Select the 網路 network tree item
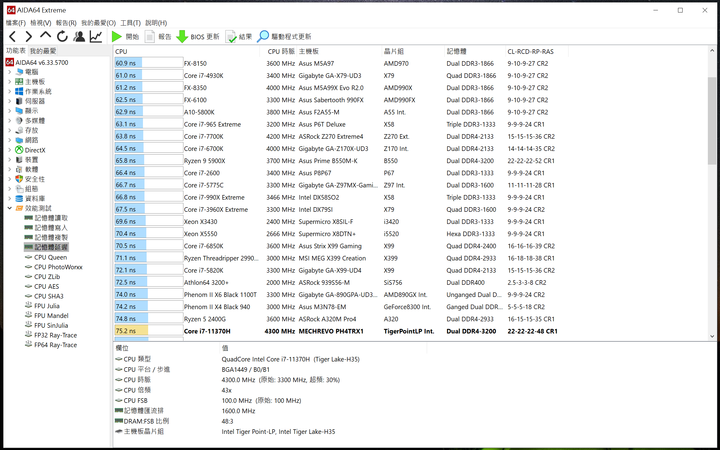Viewport: 720px width, 450px height. click(x=27, y=140)
